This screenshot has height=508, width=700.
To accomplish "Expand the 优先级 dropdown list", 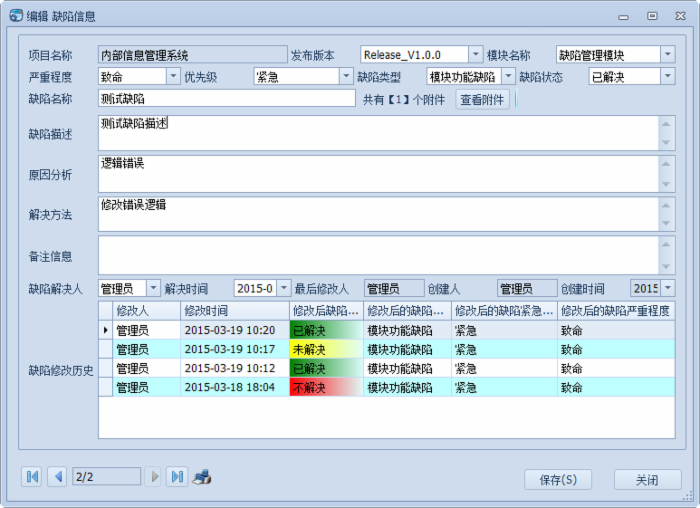I will [346, 76].
